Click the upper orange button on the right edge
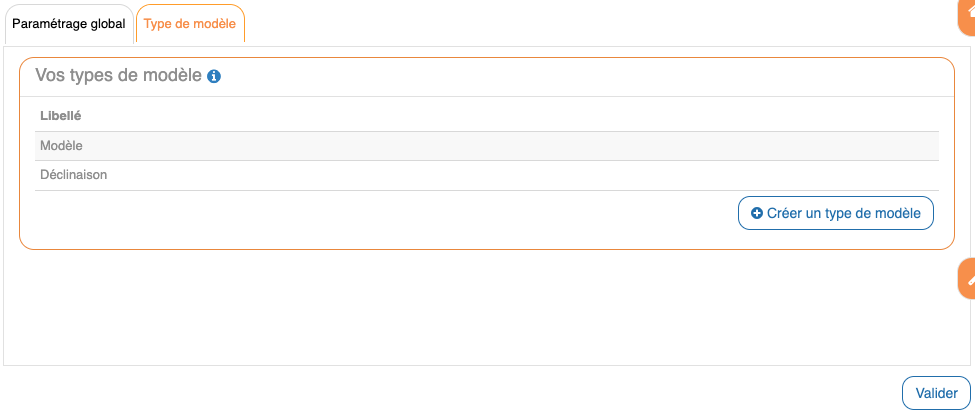Image resolution: width=975 pixels, height=418 pixels. [967, 10]
